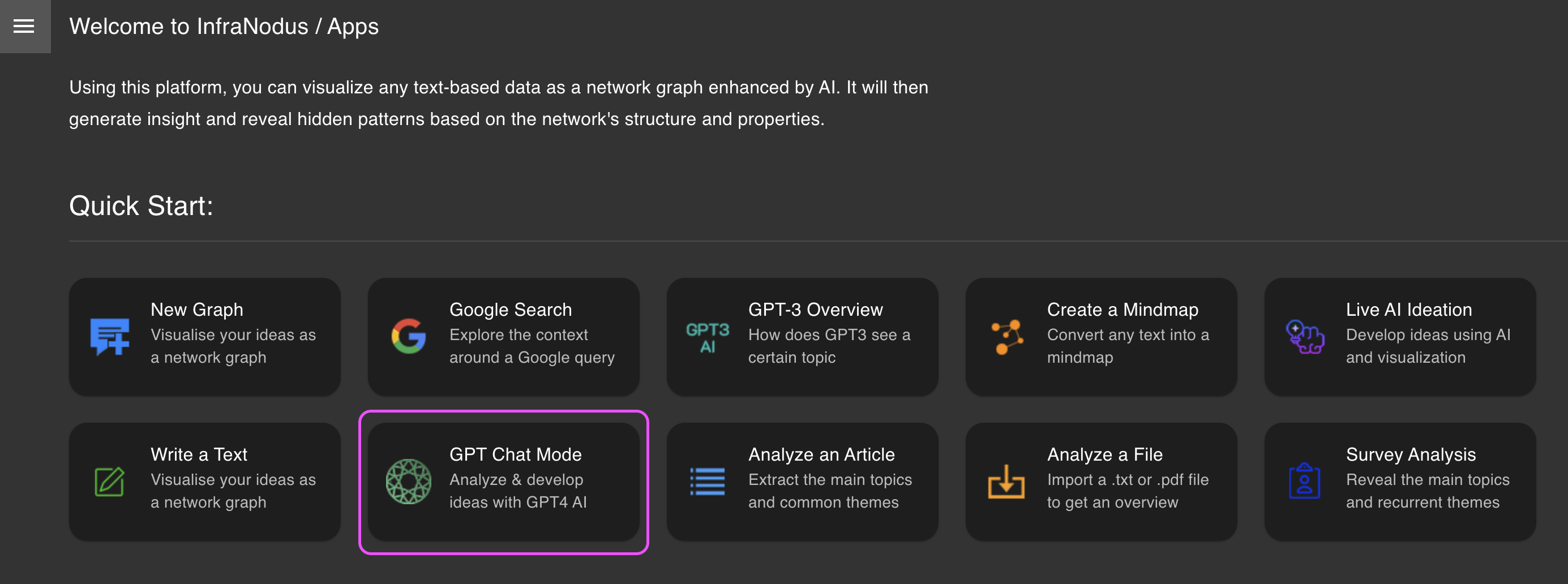Screen dimensions: 1568x584
Task: Click the GPT Chat Mode green sphere icon
Action: pyautogui.click(x=409, y=481)
